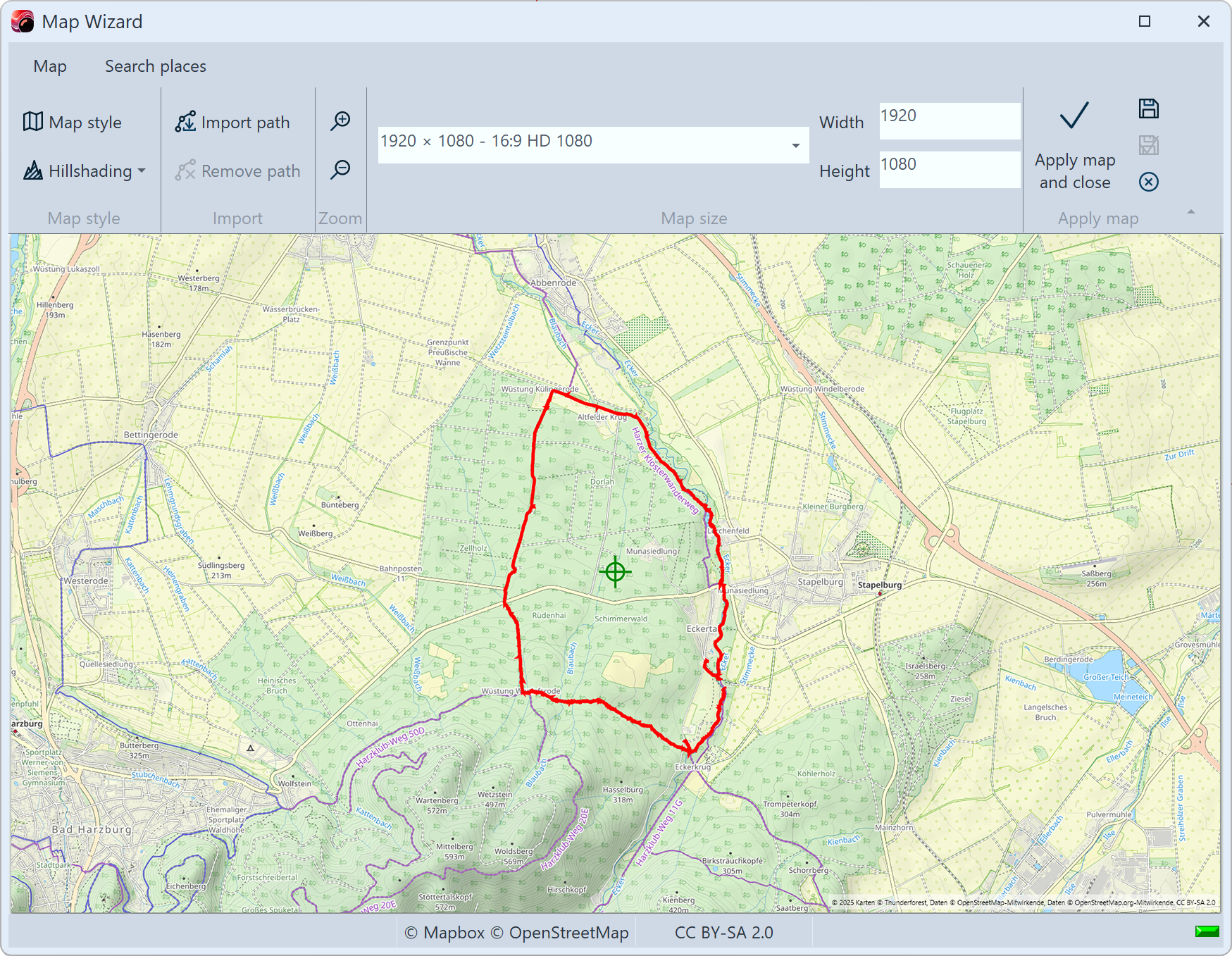This screenshot has height=956, width=1232.
Task: Select the Height value field
Action: 948,169
